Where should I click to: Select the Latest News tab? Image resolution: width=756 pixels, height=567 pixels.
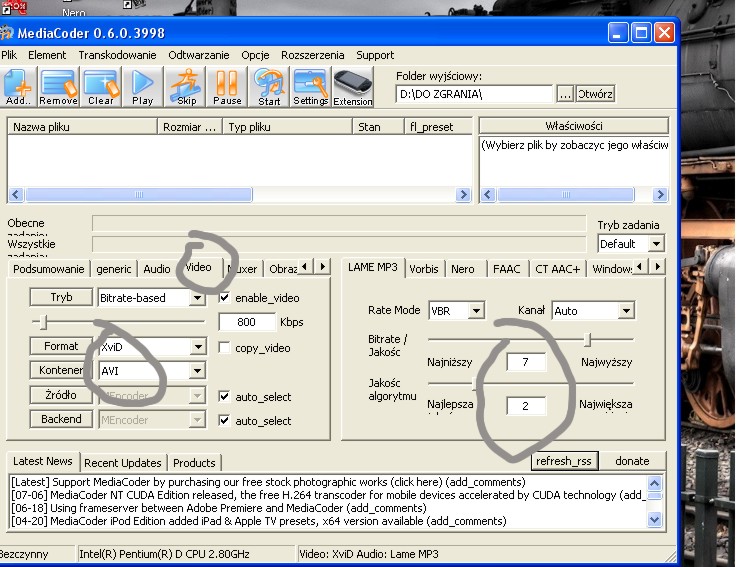(x=42, y=461)
